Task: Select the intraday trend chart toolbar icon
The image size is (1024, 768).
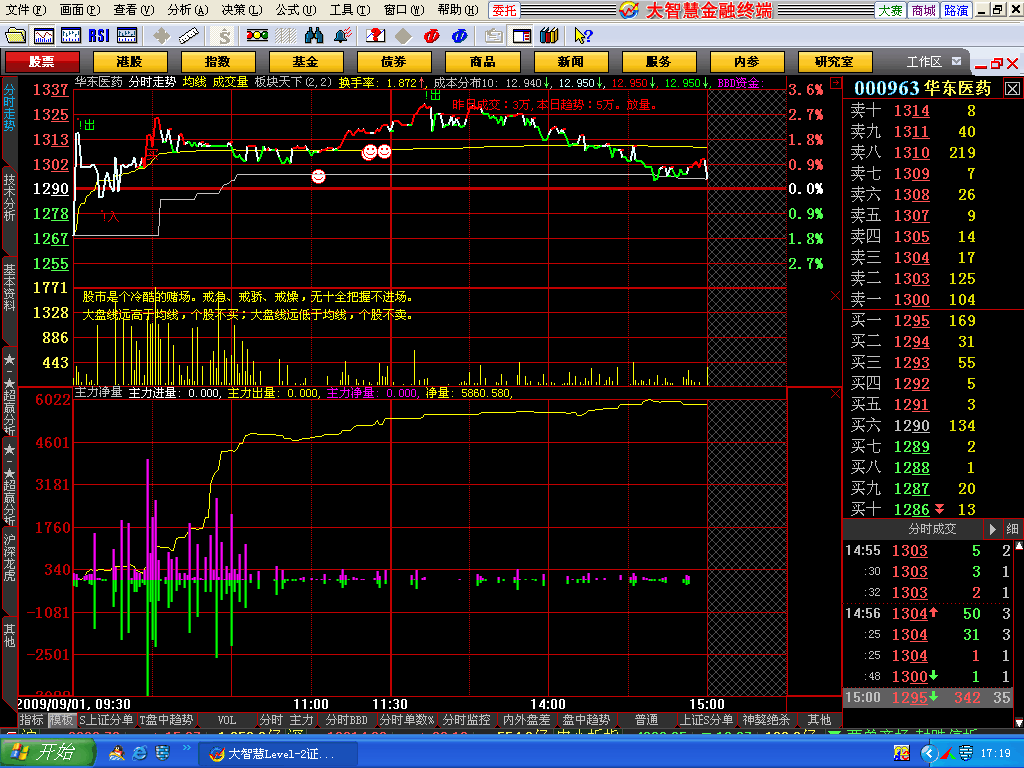Action: click(44, 35)
